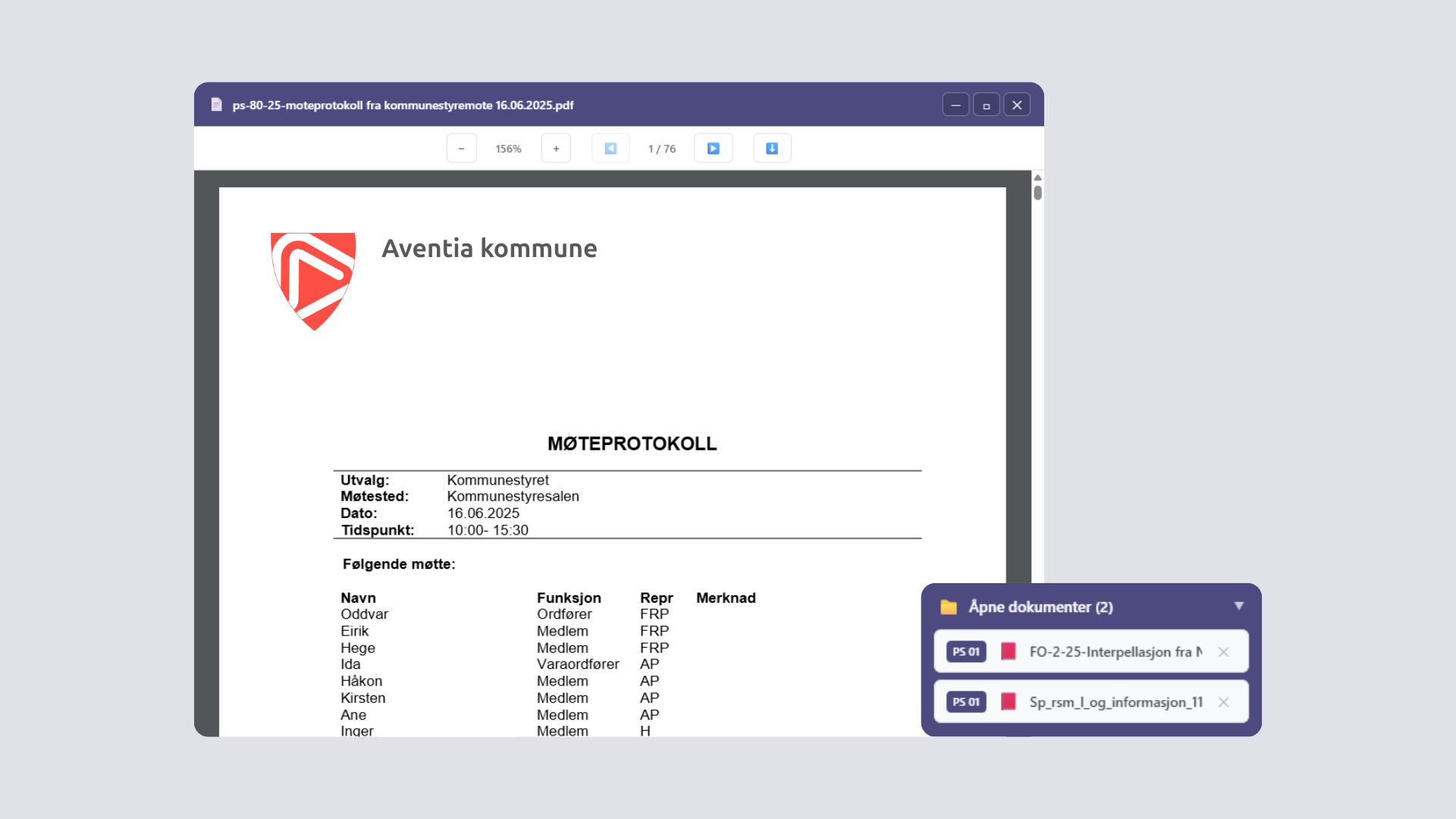The image size is (1456, 819).
Task: Open FO-2-25-Interpellasjon document entry
Action: (1115, 651)
